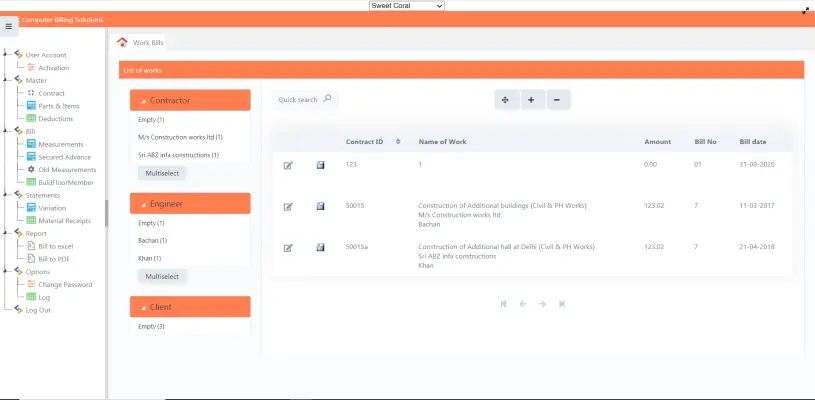
Task: Open the Log menu item
Action: click(44, 298)
